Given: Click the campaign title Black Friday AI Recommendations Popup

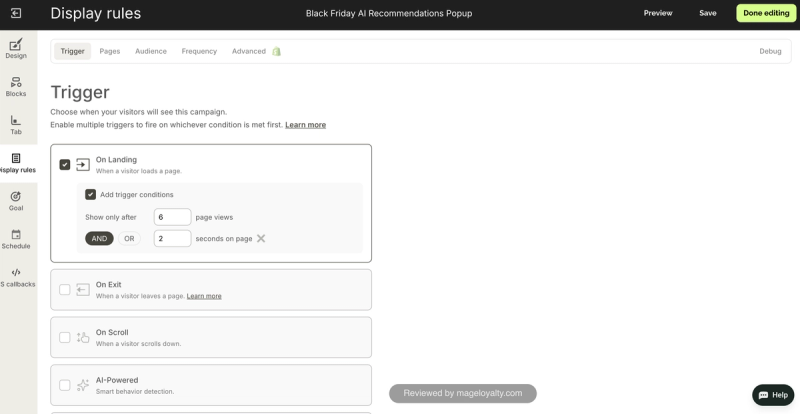Looking at the screenshot, I should [x=389, y=13].
